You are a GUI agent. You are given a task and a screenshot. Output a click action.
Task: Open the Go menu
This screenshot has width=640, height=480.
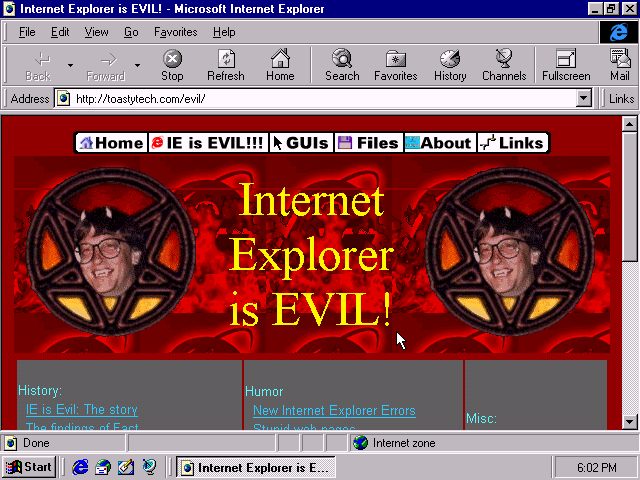(131, 32)
